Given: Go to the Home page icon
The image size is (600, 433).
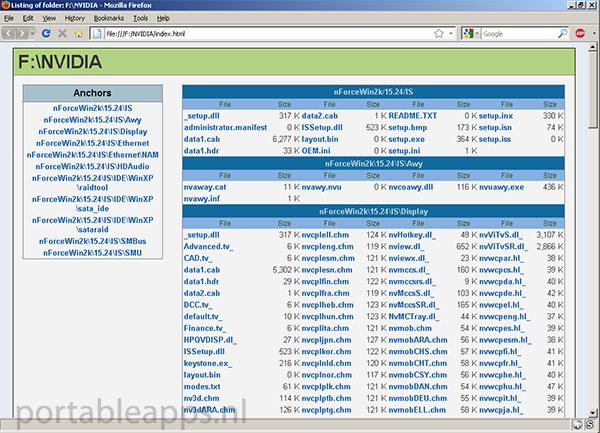Looking at the screenshot, I should tap(78, 34).
